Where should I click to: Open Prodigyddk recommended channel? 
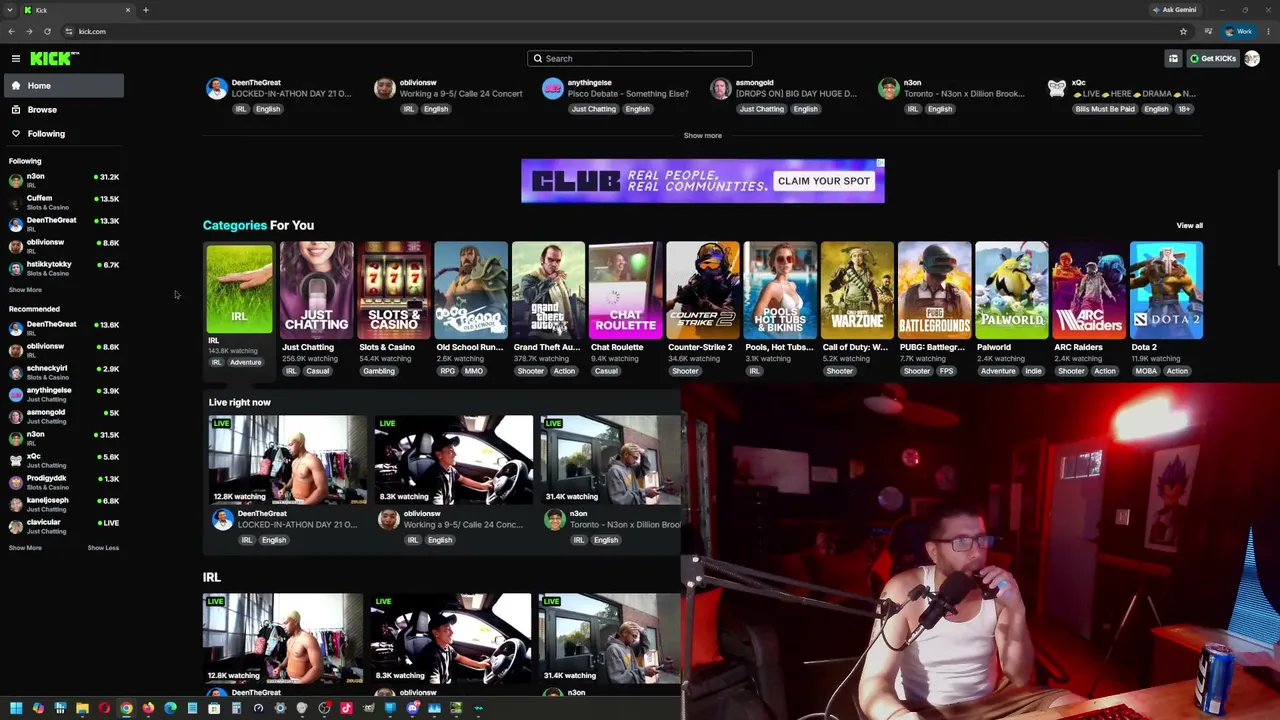(62, 482)
